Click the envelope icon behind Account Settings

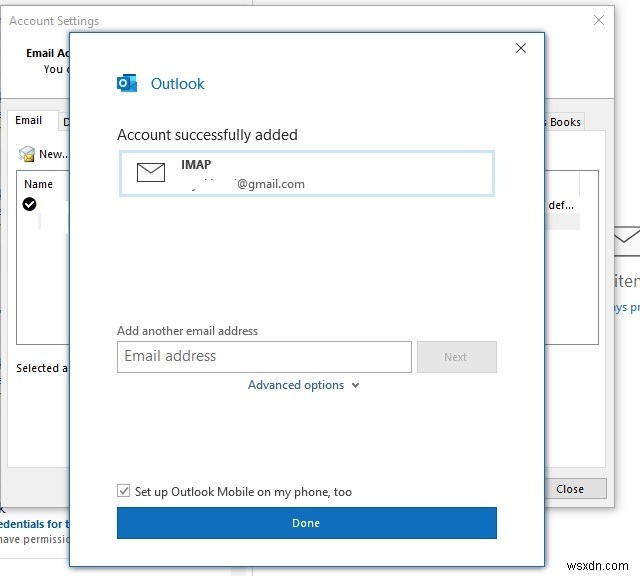coord(627,241)
